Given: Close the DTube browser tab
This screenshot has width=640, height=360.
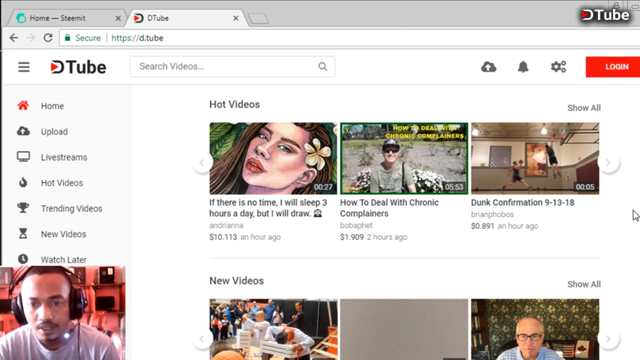Looking at the screenshot, I should [236, 18].
